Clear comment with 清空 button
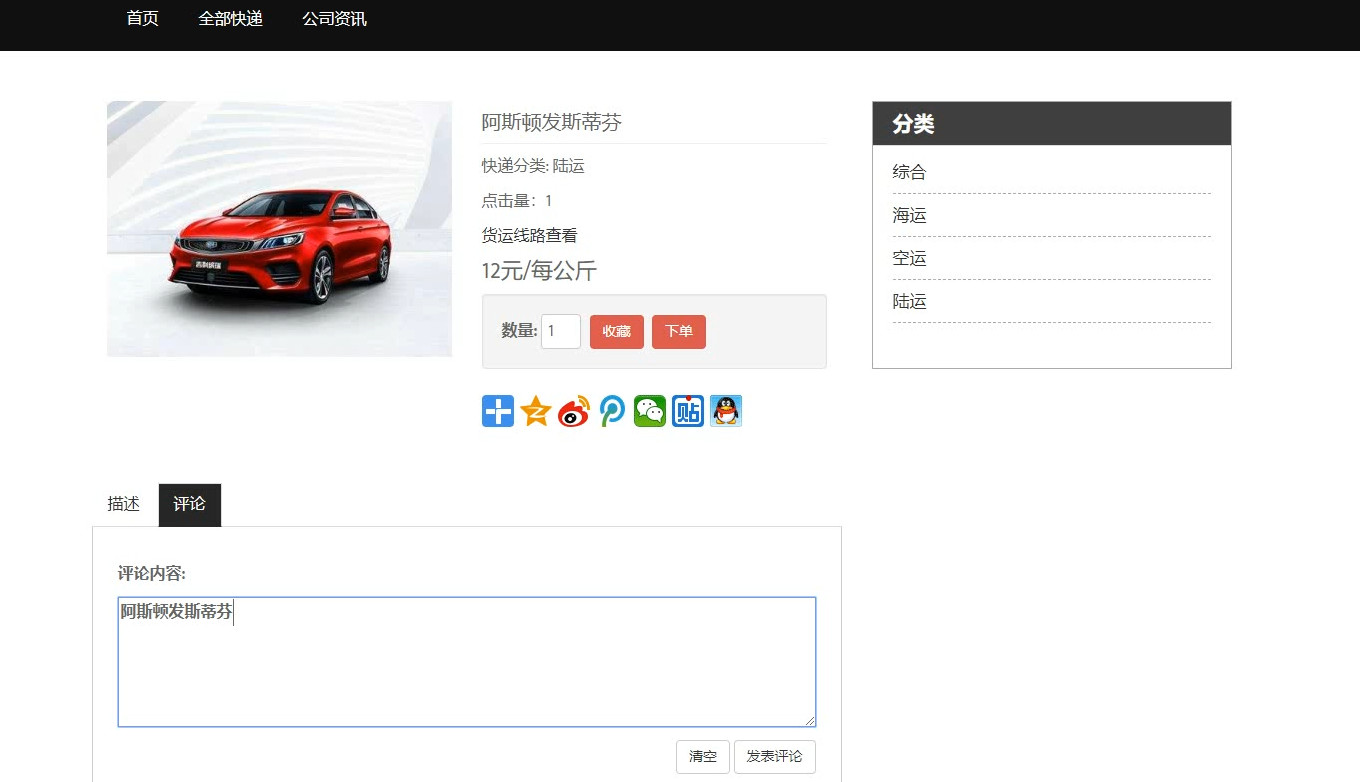Image resolution: width=1360 pixels, height=782 pixels. click(703, 757)
